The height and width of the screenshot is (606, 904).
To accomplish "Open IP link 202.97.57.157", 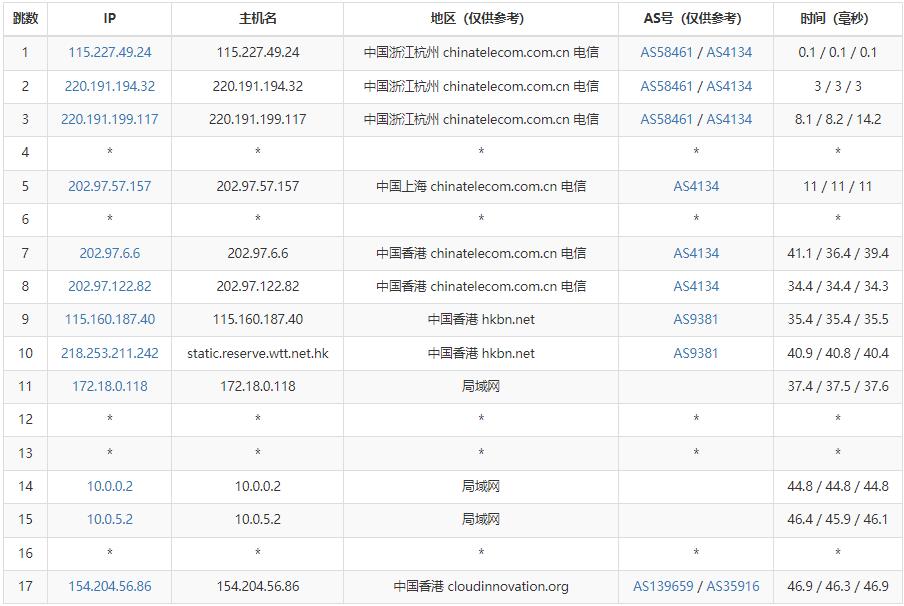I will [110, 186].
